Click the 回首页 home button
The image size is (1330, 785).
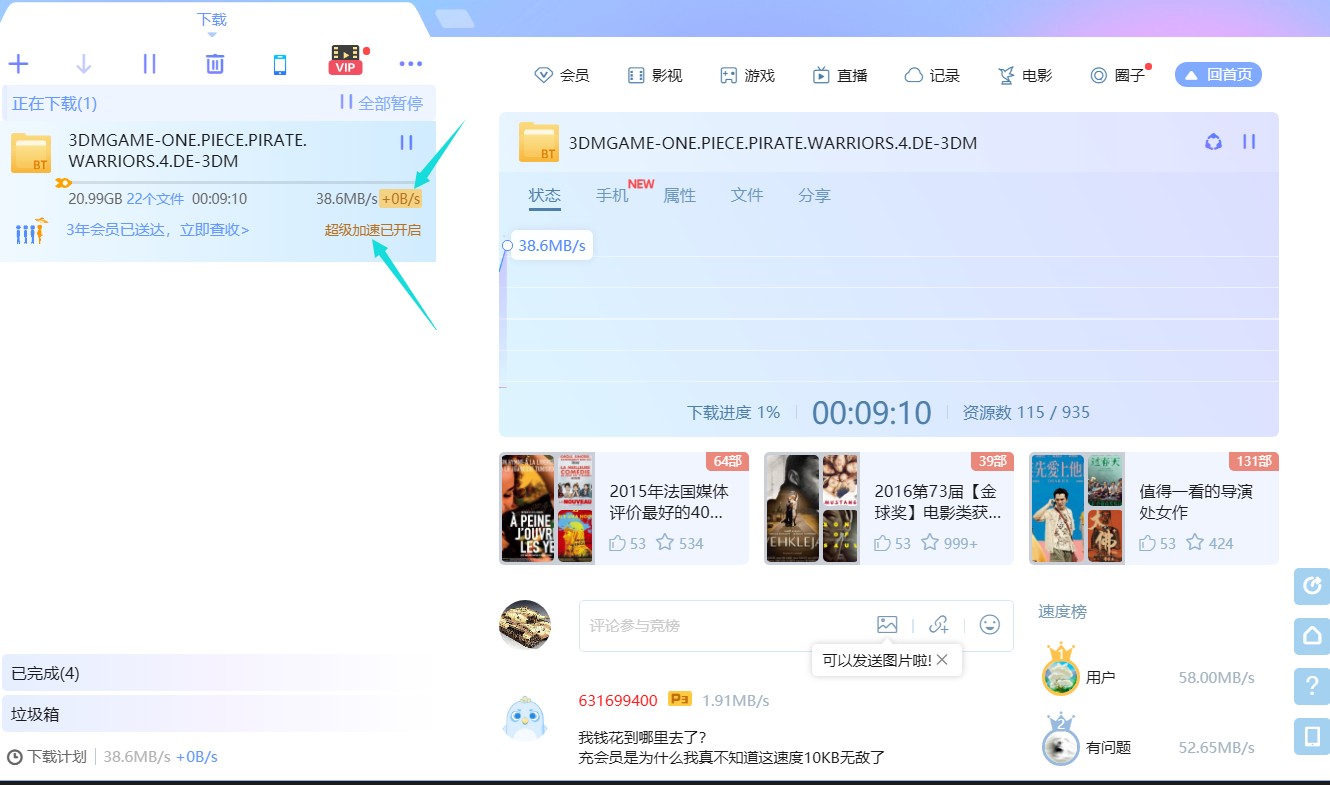point(1218,74)
